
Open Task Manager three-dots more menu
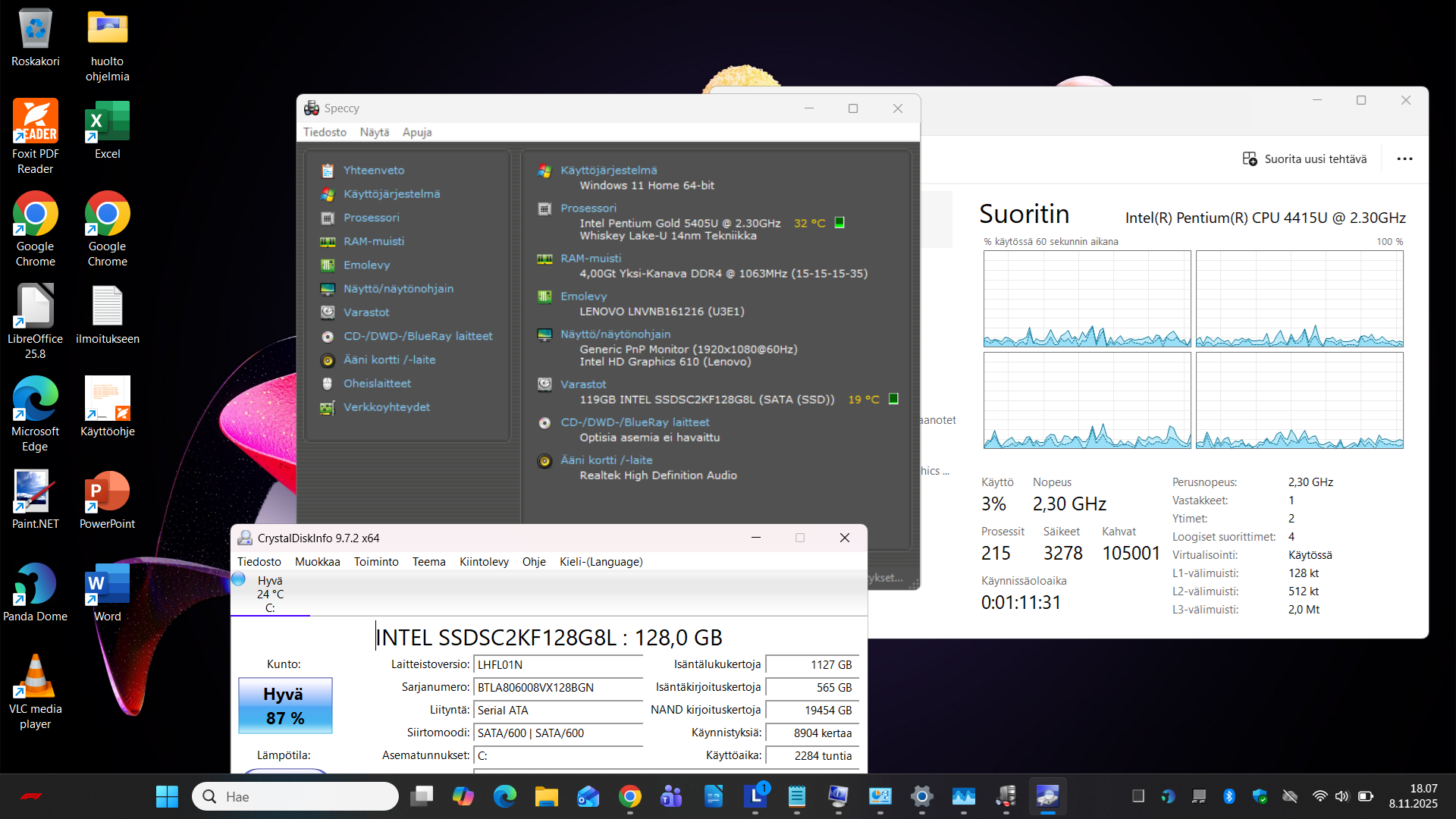click(1404, 159)
